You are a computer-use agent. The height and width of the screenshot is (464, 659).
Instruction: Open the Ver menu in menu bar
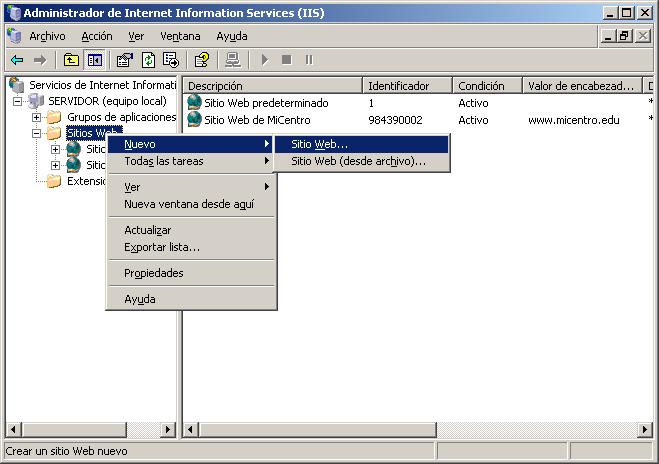(x=136, y=36)
